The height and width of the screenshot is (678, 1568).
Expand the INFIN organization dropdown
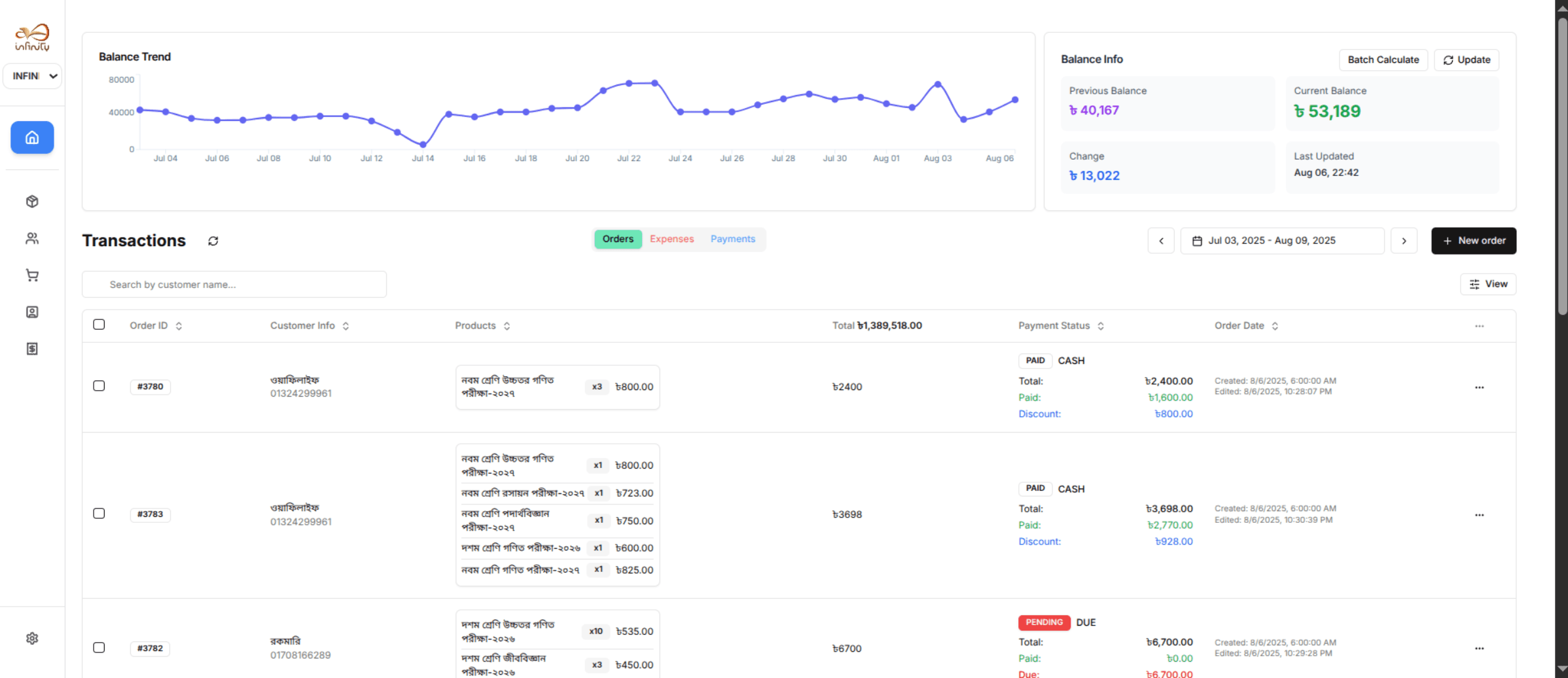pos(33,76)
